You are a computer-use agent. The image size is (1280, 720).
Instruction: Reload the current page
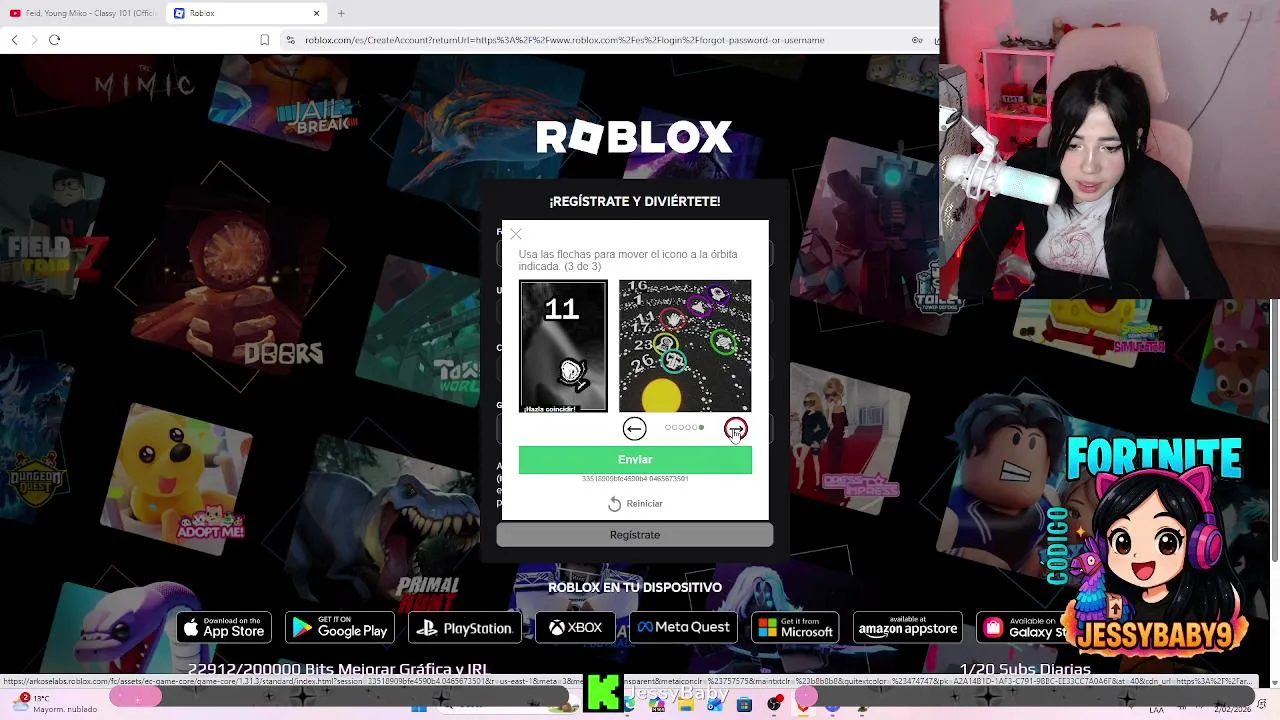(x=54, y=40)
